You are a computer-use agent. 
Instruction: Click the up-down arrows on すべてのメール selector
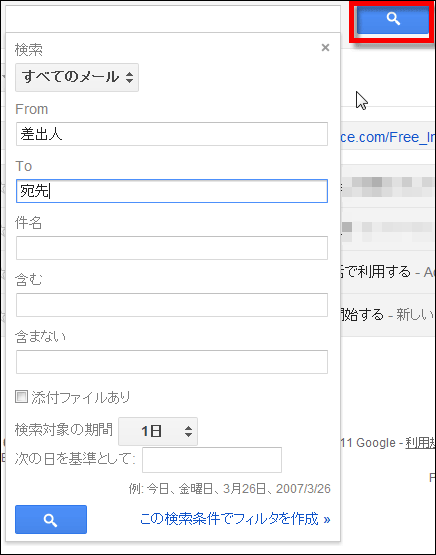pos(130,77)
